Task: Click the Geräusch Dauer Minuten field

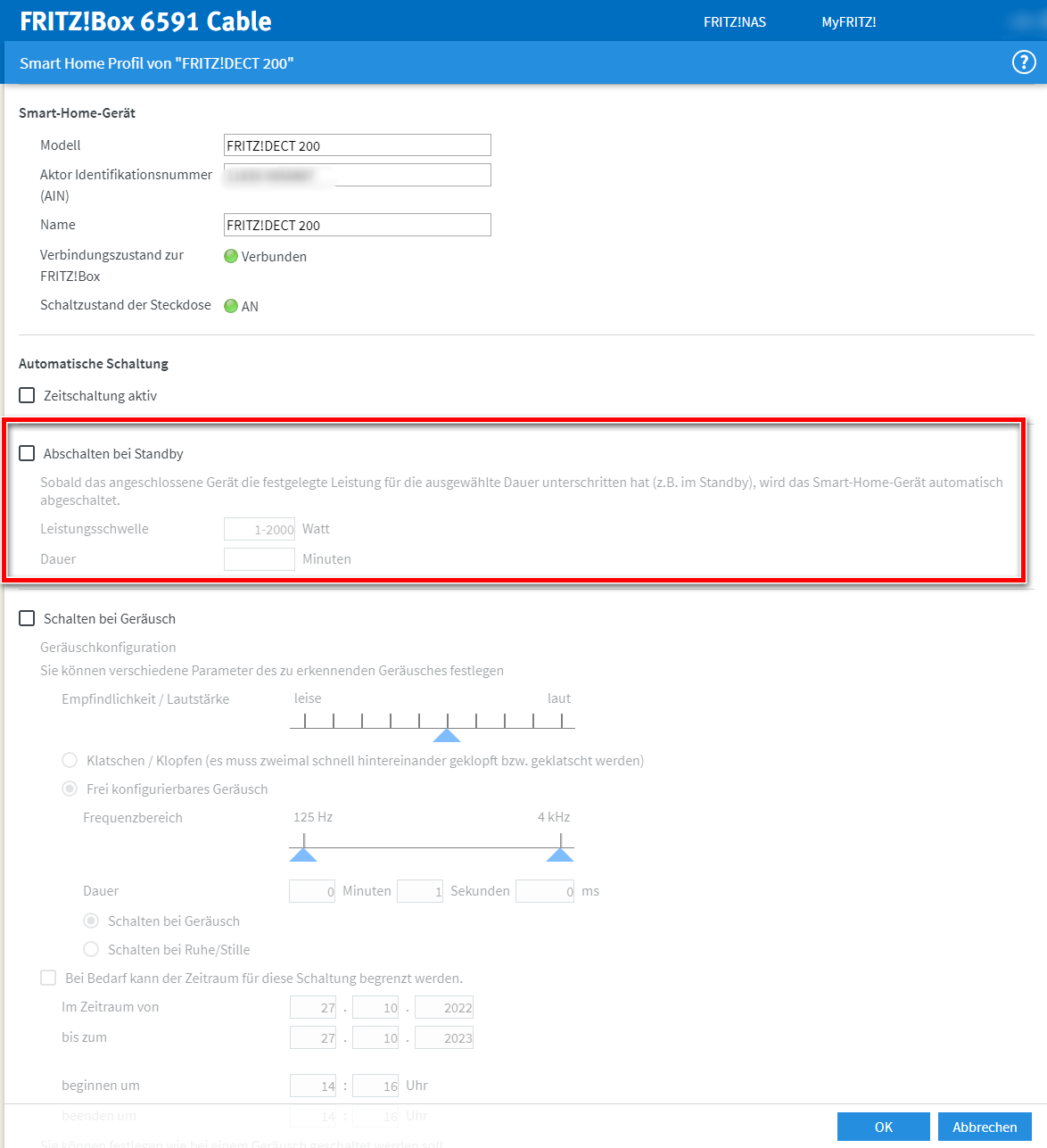Action: (x=312, y=891)
